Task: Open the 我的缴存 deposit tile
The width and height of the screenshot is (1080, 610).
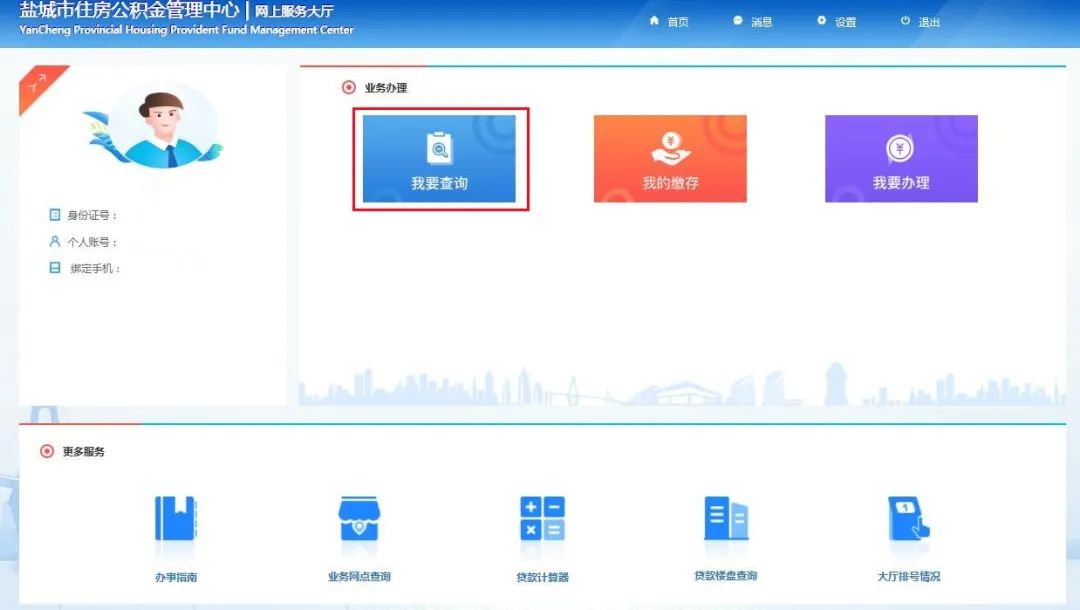Action: 670,159
